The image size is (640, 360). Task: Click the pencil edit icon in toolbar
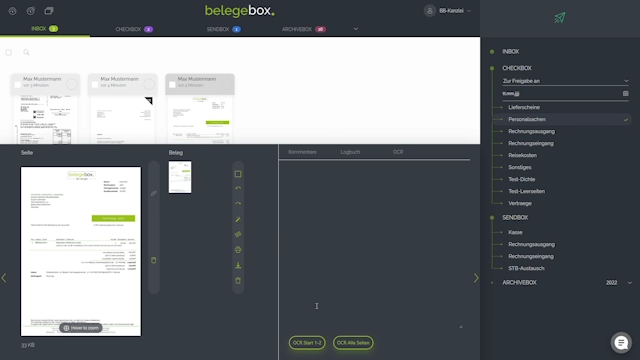point(238,219)
